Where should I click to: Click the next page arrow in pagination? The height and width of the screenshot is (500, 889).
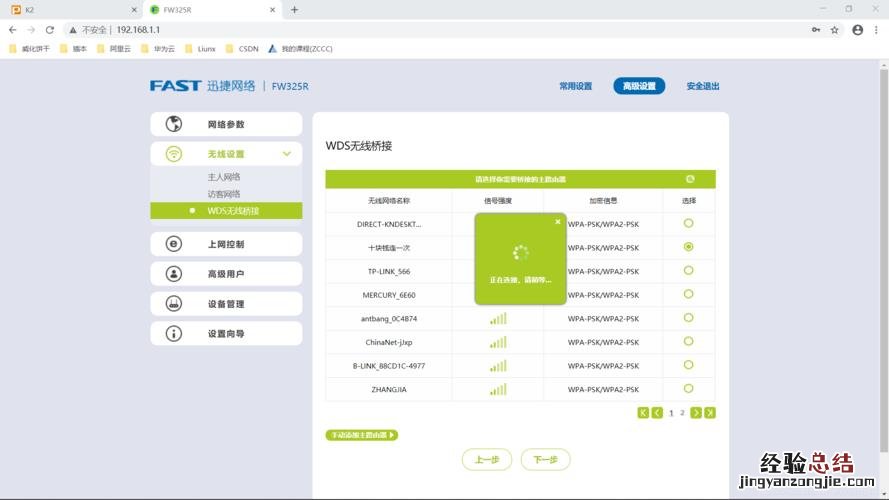[696, 412]
